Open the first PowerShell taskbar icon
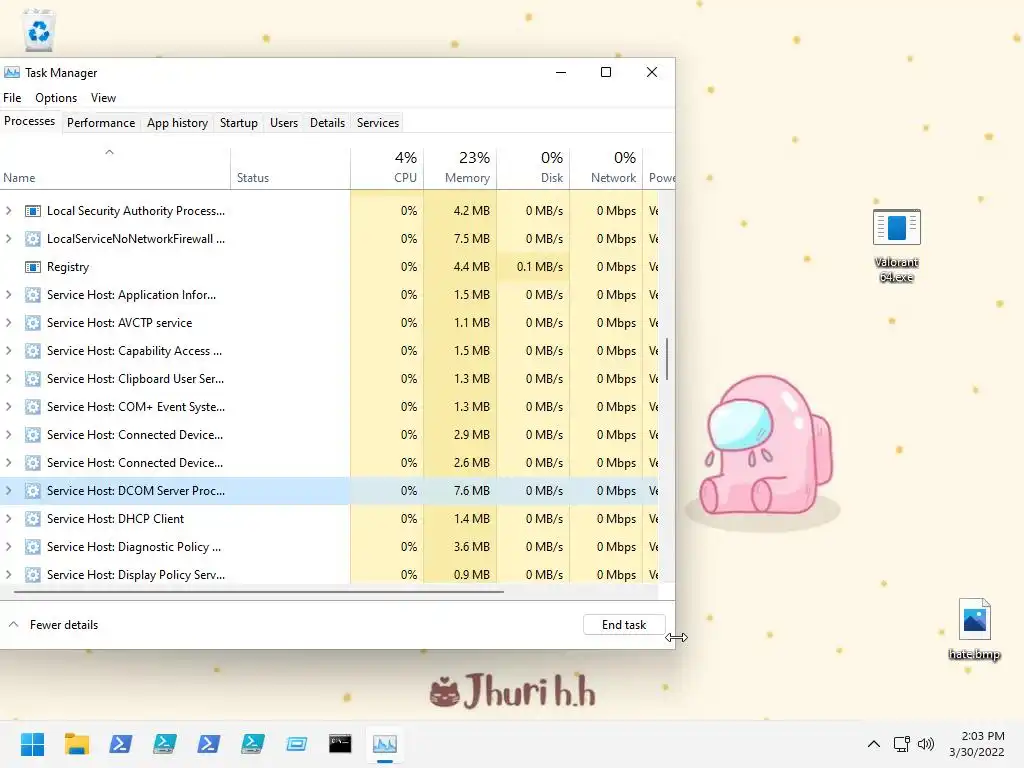The height and width of the screenshot is (768, 1024). pyautogui.click(x=120, y=744)
